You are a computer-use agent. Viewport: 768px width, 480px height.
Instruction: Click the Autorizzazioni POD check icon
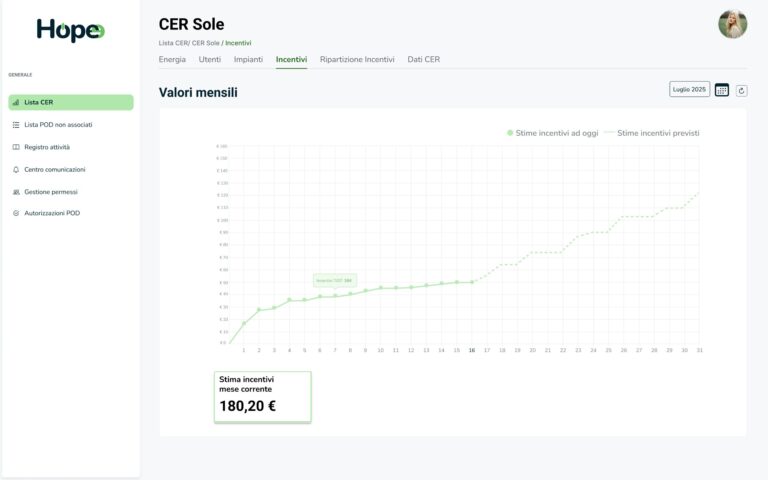click(16, 213)
